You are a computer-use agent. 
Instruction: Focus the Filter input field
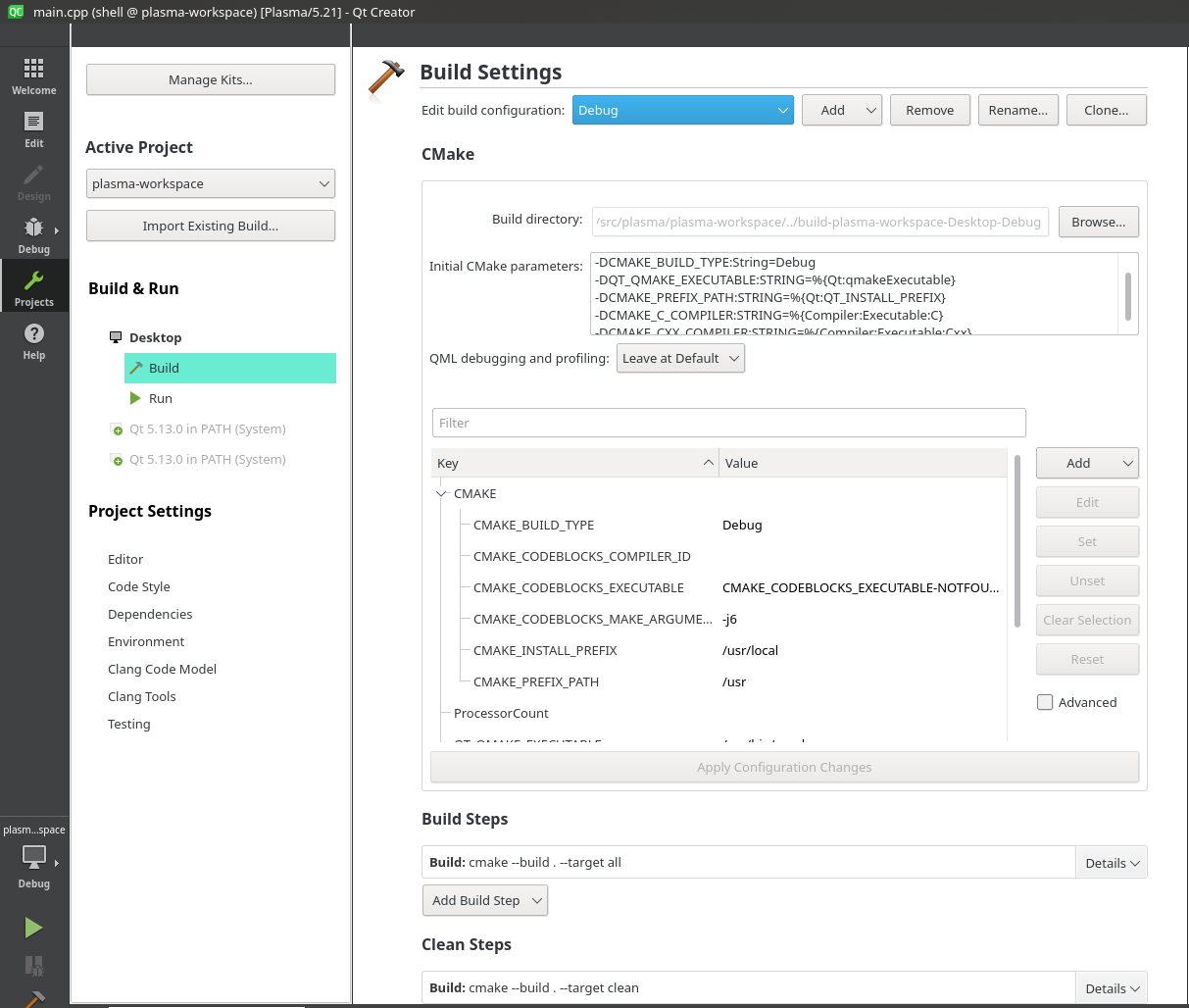click(x=729, y=423)
